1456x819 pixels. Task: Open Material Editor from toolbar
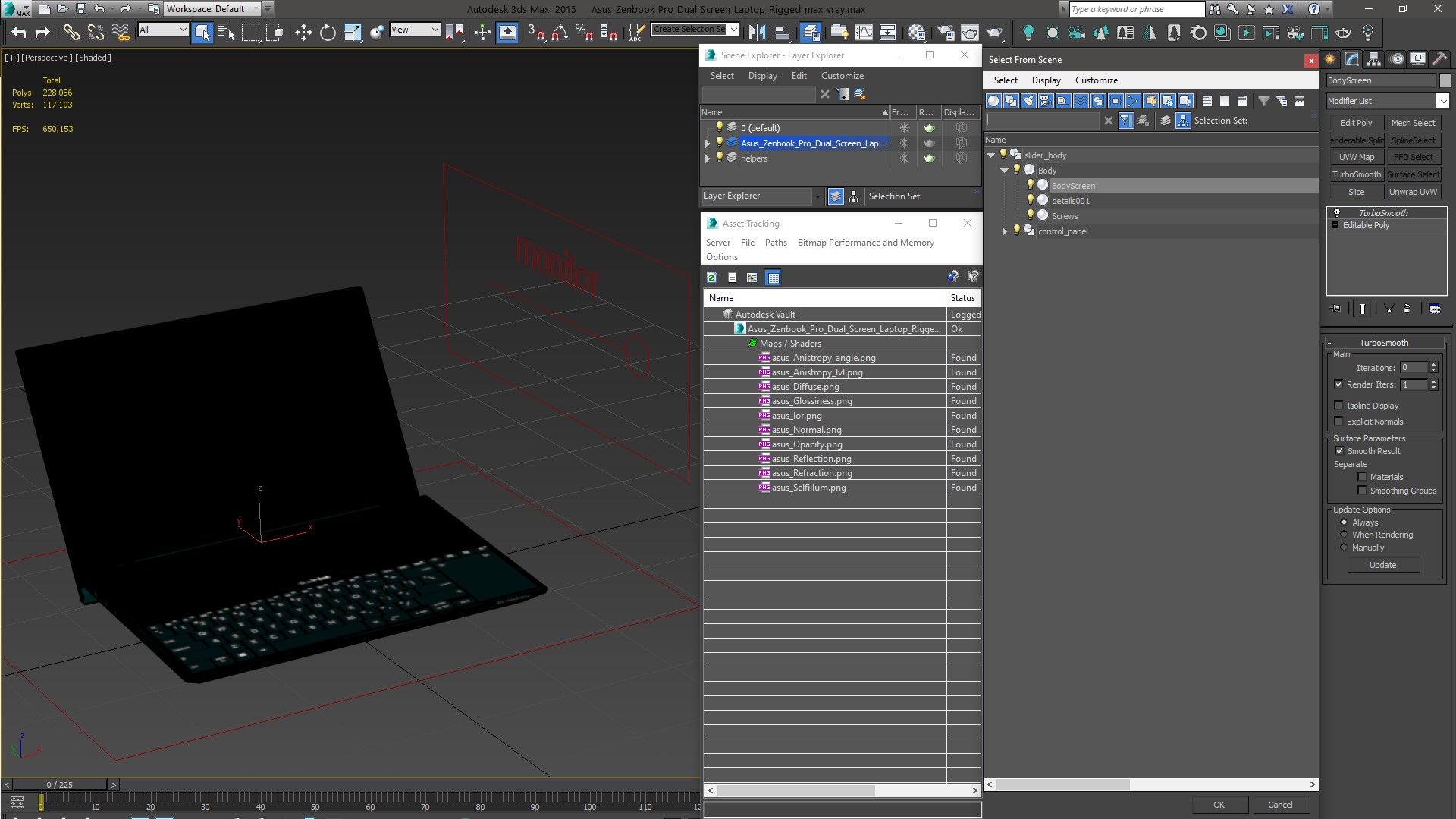(917, 32)
